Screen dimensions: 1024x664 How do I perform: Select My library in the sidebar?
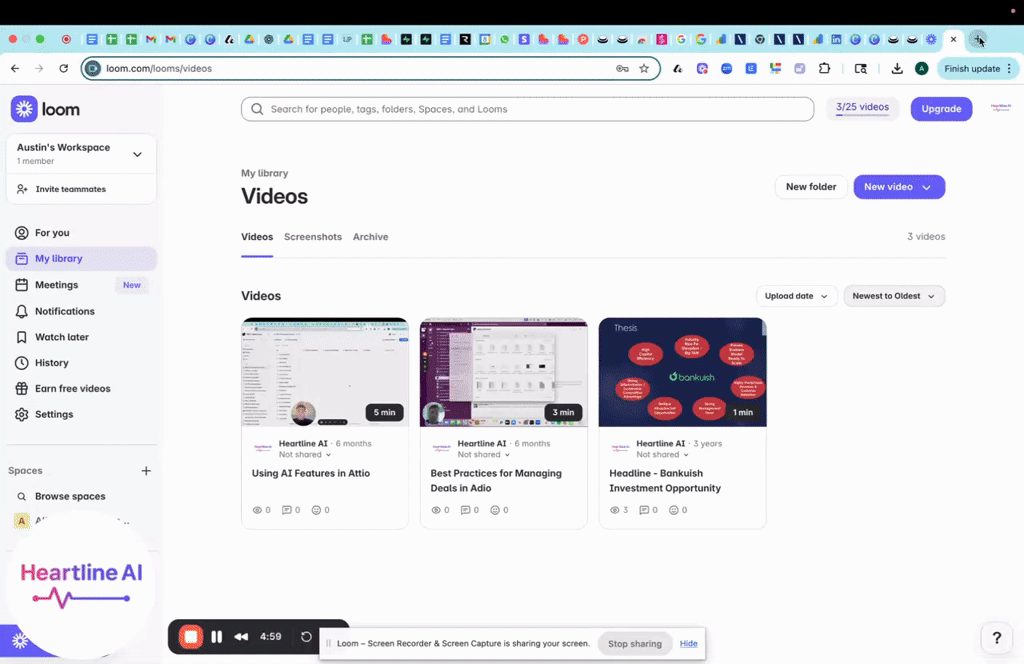tap(81, 259)
